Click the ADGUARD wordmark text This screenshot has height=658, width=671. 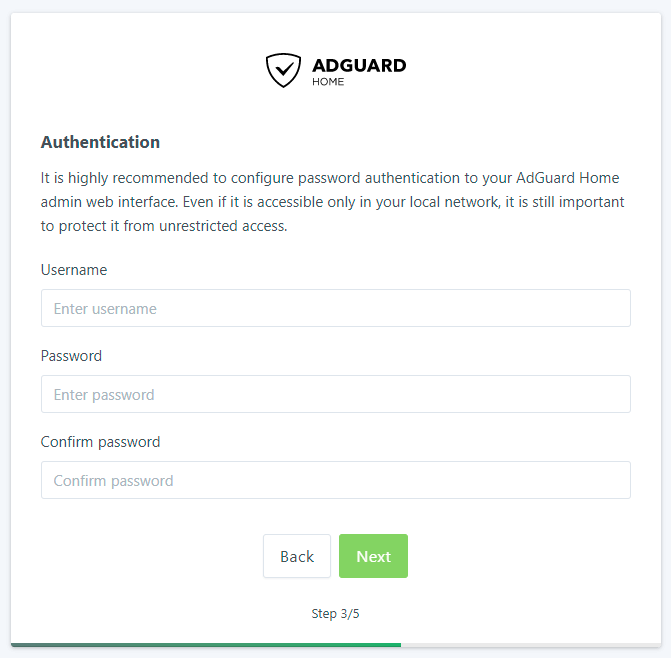click(x=359, y=66)
